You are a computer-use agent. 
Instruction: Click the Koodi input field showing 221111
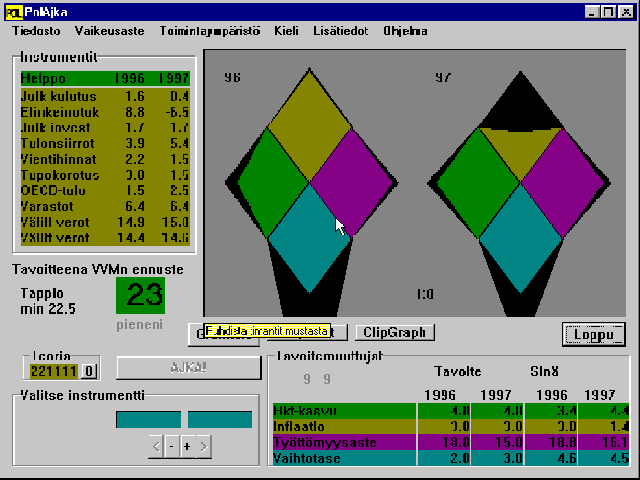click(53, 371)
